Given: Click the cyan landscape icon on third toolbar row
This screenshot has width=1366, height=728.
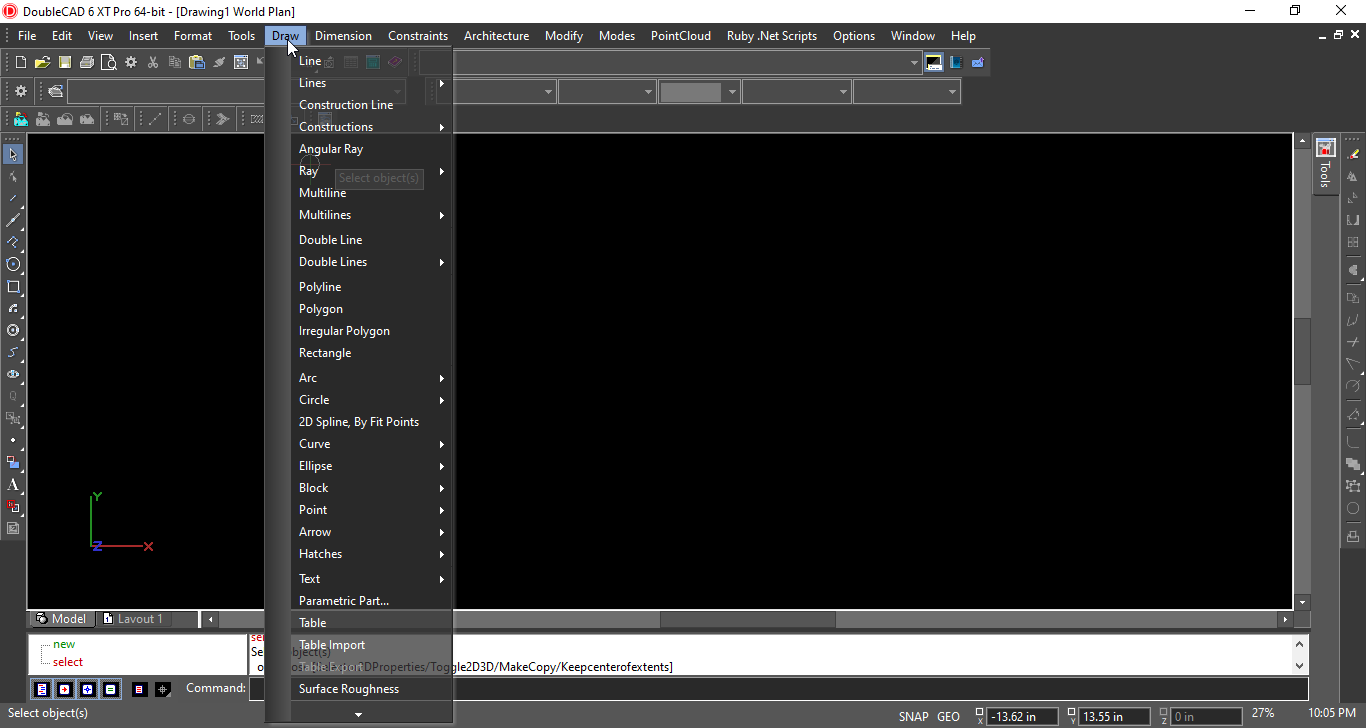Looking at the screenshot, I should click(21, 119).
